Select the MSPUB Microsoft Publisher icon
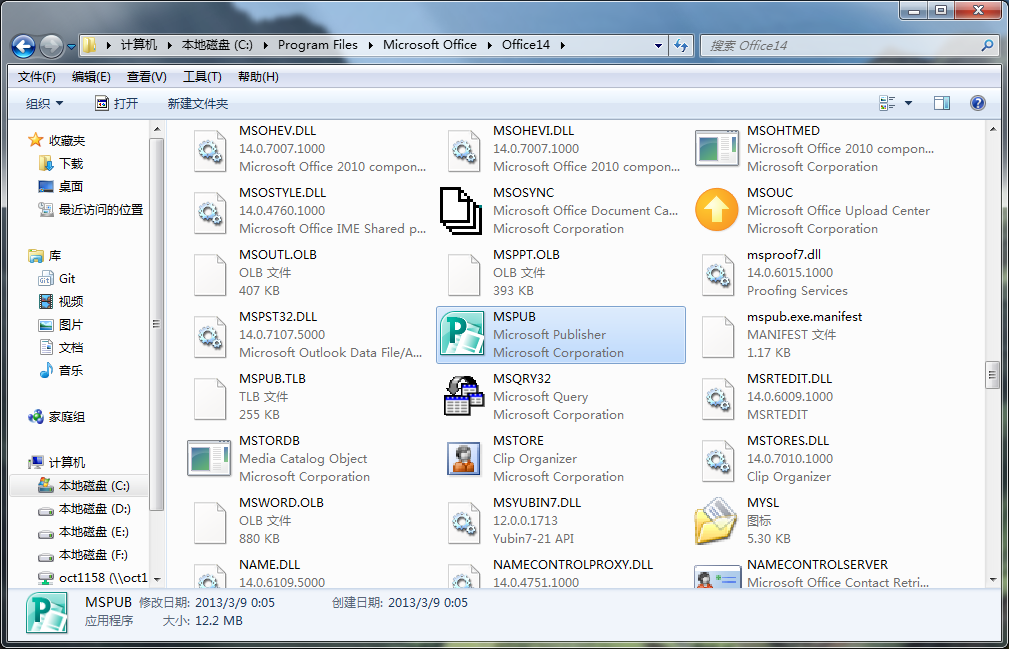This screenshot has width=1009, height=649. click(x=462, y=335)
